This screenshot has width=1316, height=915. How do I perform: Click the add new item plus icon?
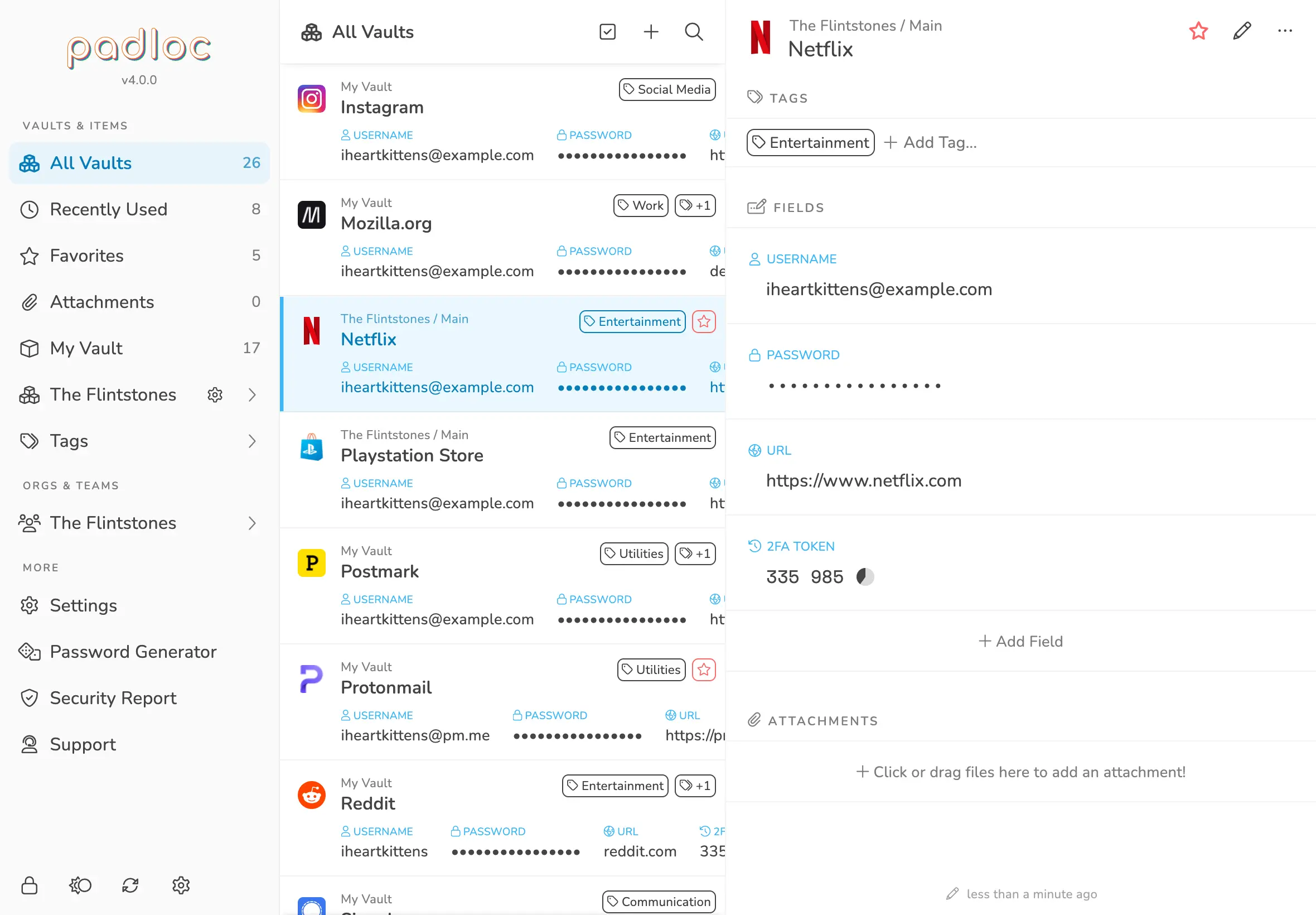pyautogui.click(x=650, y=32)
